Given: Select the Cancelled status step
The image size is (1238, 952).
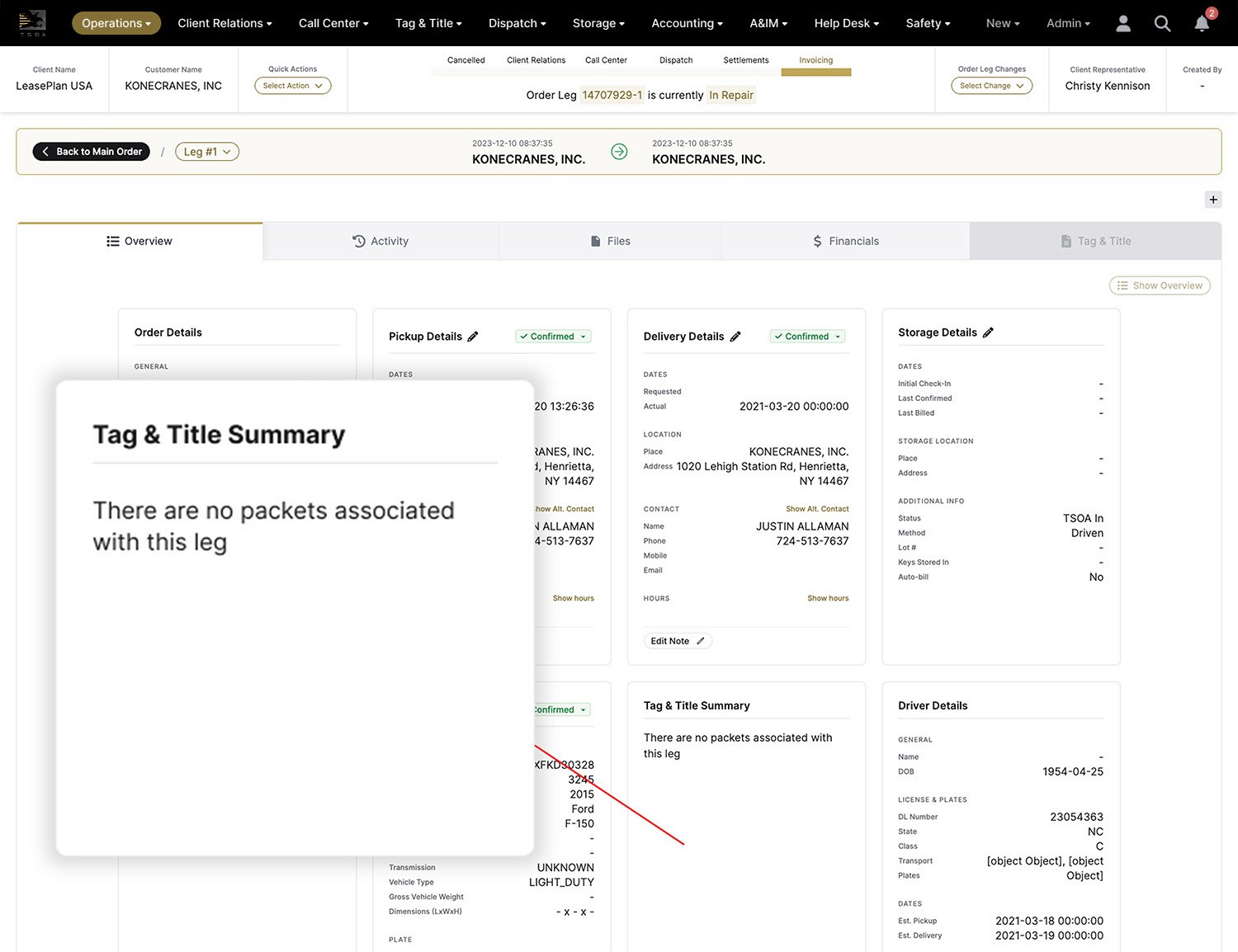Looking at the screenshot, I should [x=466, y=60].
